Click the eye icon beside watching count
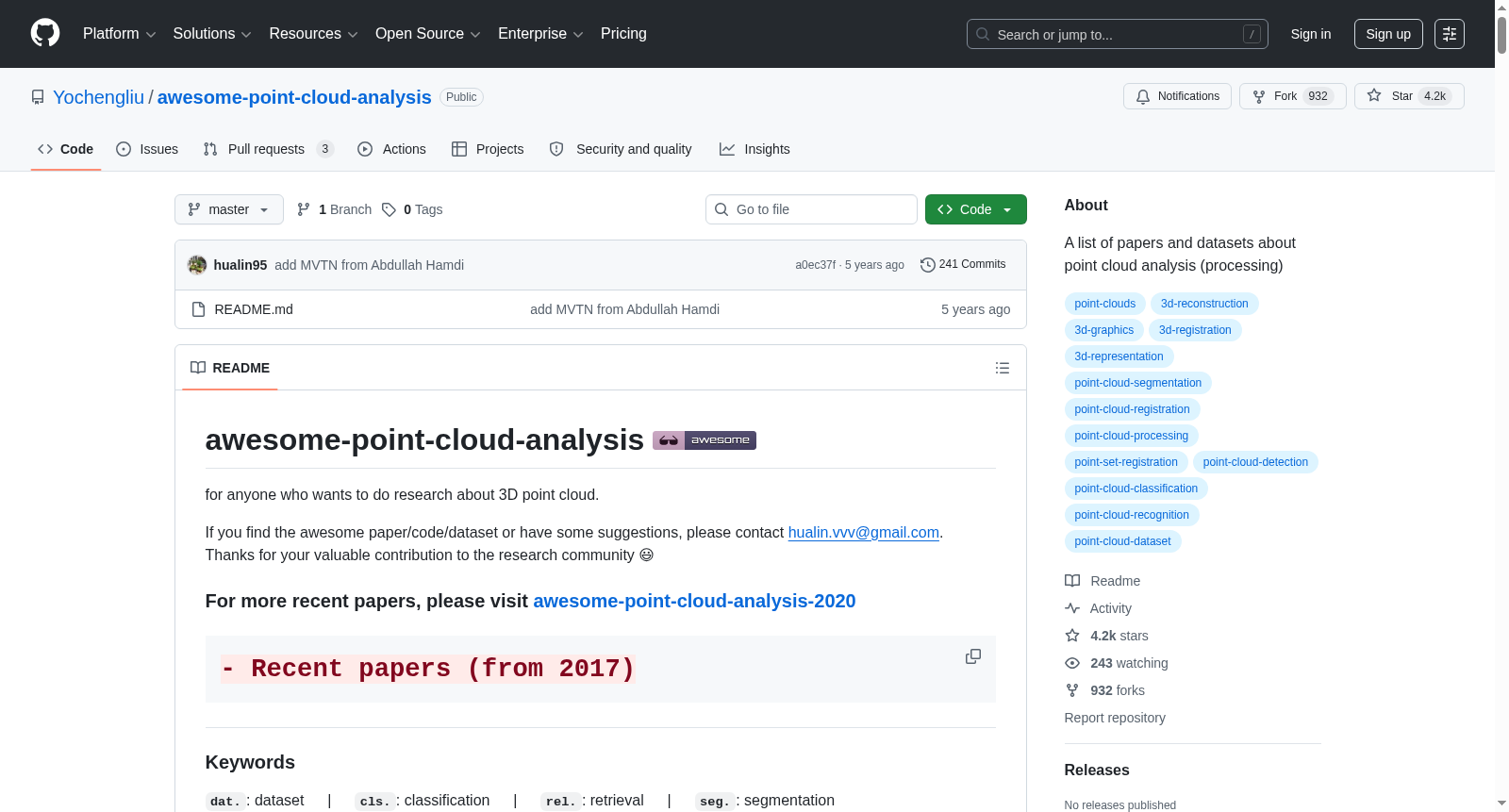1509x812 pixels. click(x=1072, y=663)
